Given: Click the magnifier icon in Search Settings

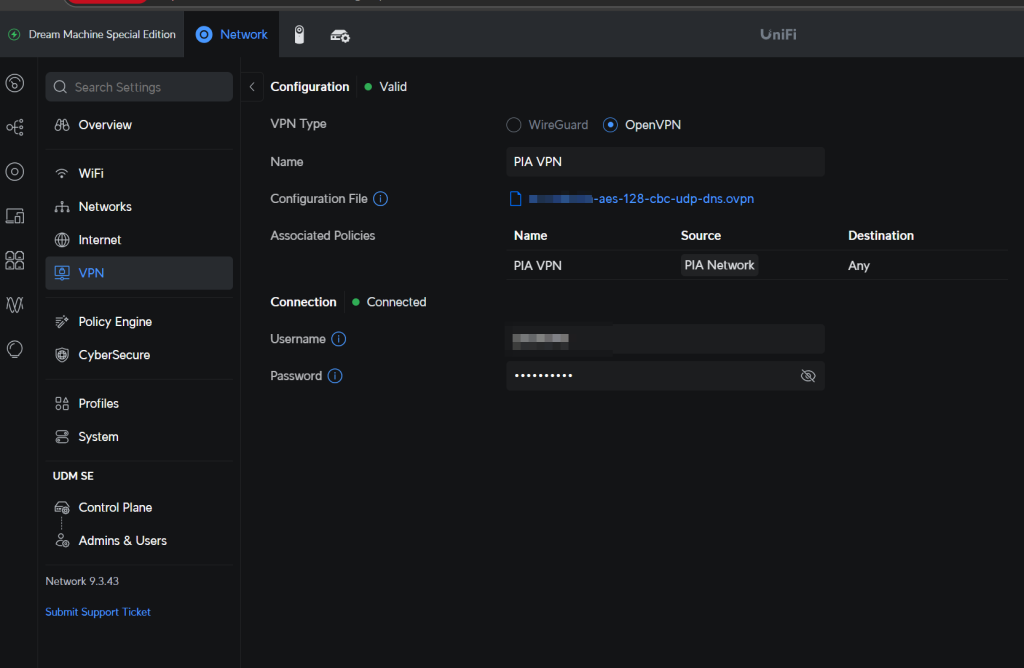Looking at the screenshot, I should coord(60,87).
